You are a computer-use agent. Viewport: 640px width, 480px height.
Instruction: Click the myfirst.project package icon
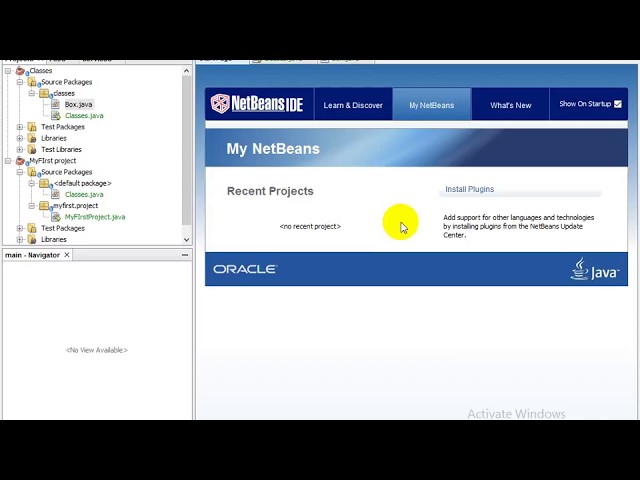(x=44, y=206)
